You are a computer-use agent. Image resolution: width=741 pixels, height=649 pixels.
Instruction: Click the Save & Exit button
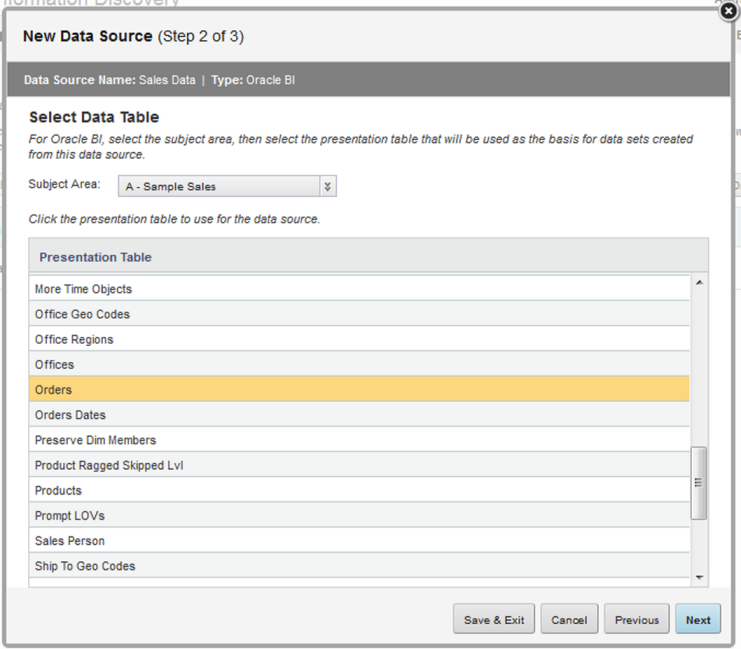(494, 619)
